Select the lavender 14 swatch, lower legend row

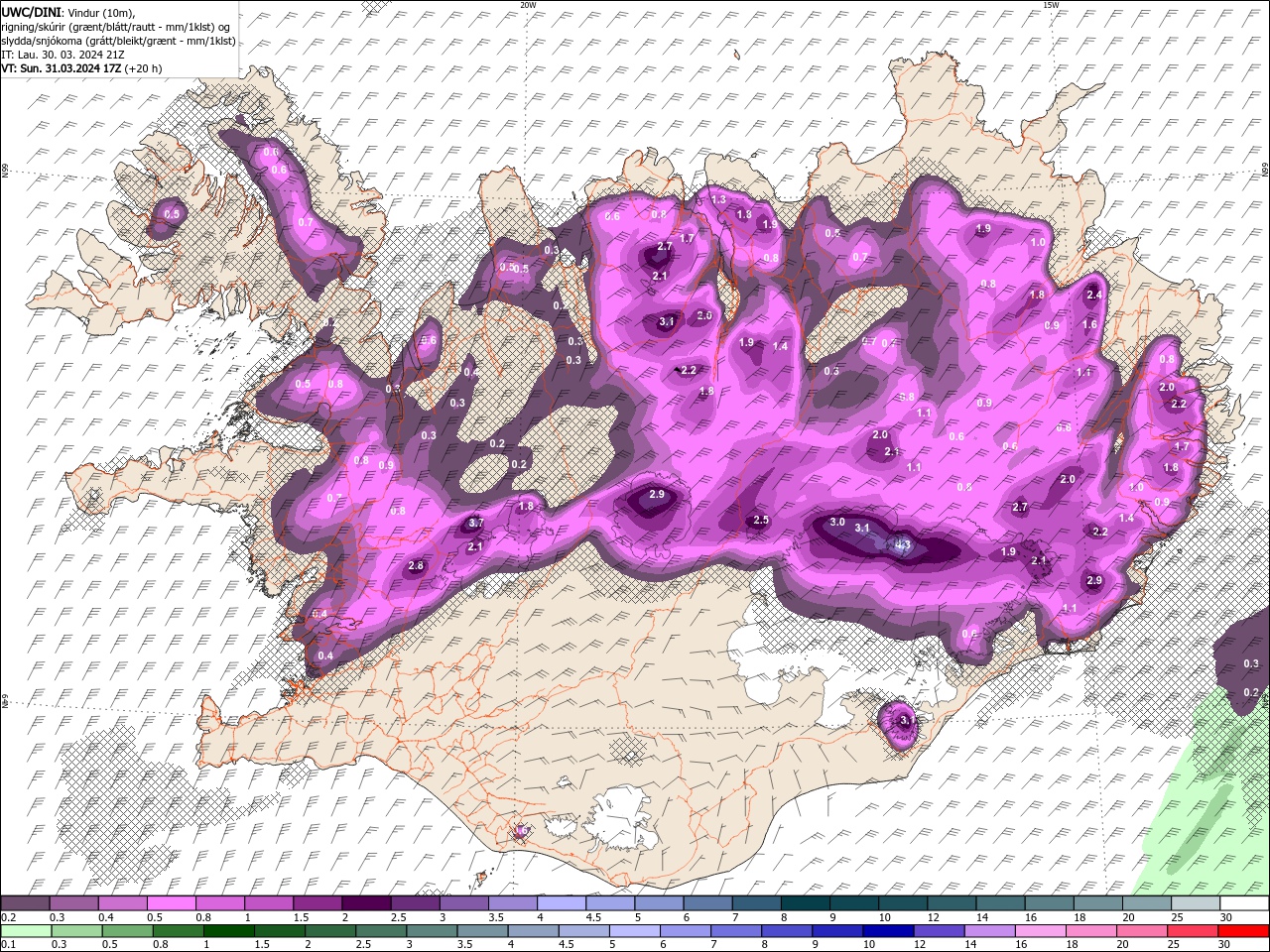989,930
